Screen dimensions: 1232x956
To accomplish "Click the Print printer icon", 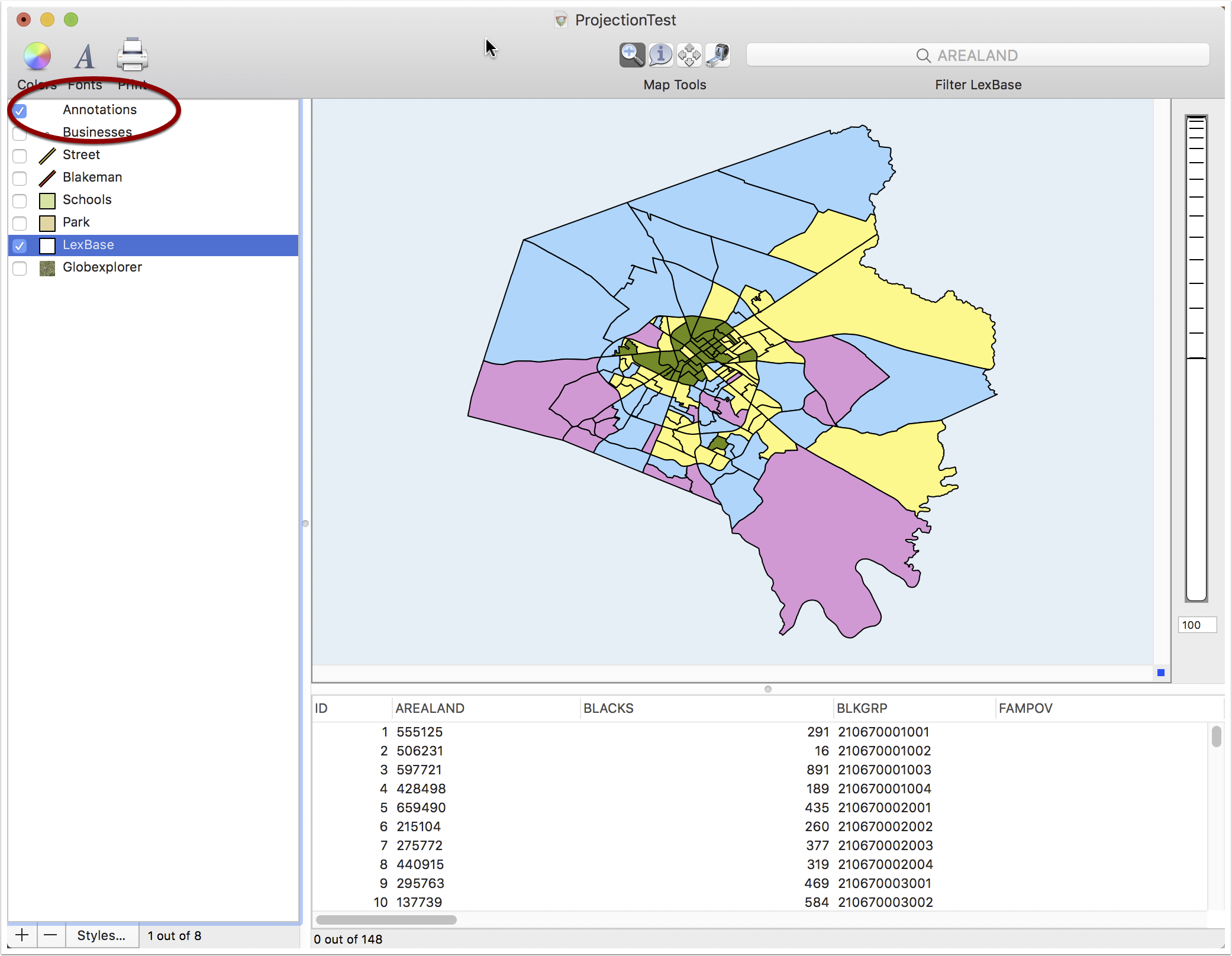I will point(133,55).
